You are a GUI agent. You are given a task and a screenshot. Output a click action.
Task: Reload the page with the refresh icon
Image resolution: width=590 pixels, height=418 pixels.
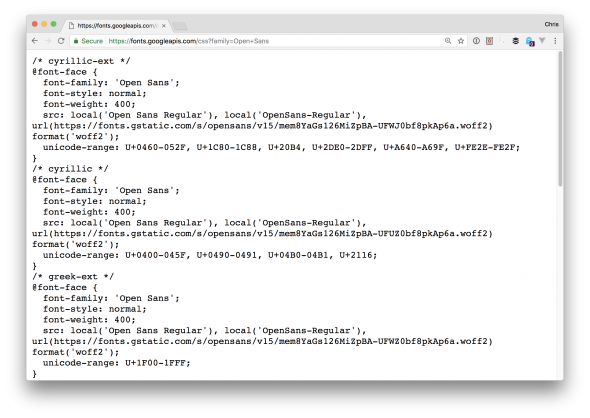[x=61, y=41]
